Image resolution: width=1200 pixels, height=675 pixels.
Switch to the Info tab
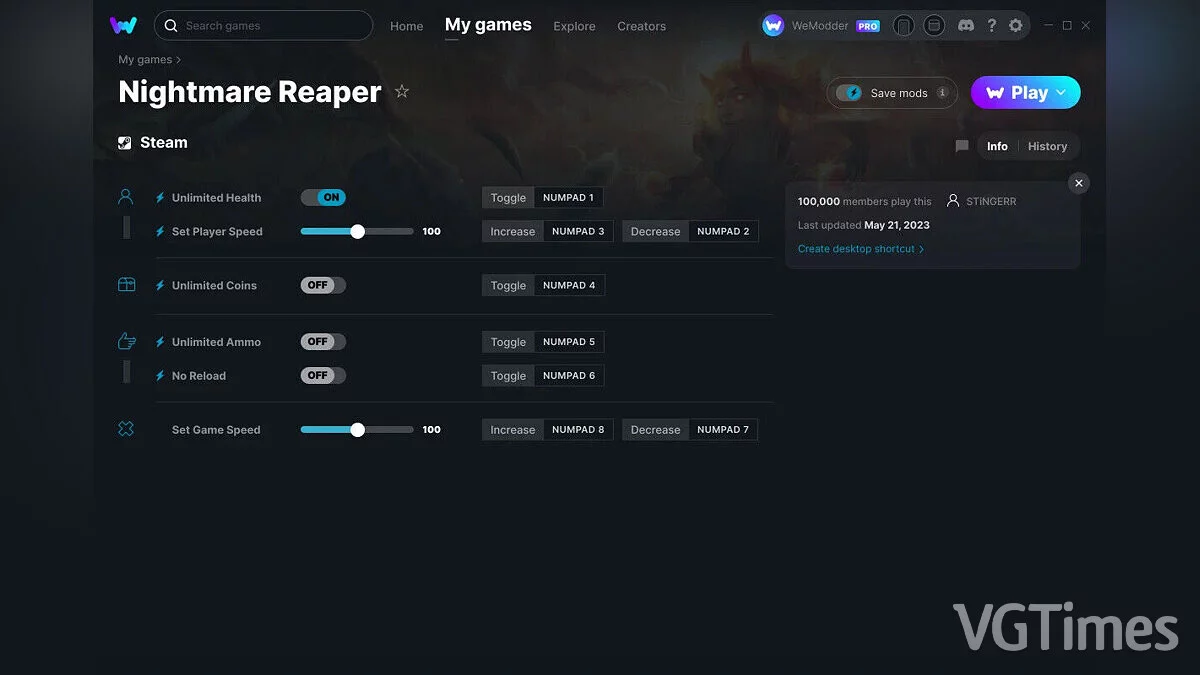pyautogui.click(x=997, y=146)
